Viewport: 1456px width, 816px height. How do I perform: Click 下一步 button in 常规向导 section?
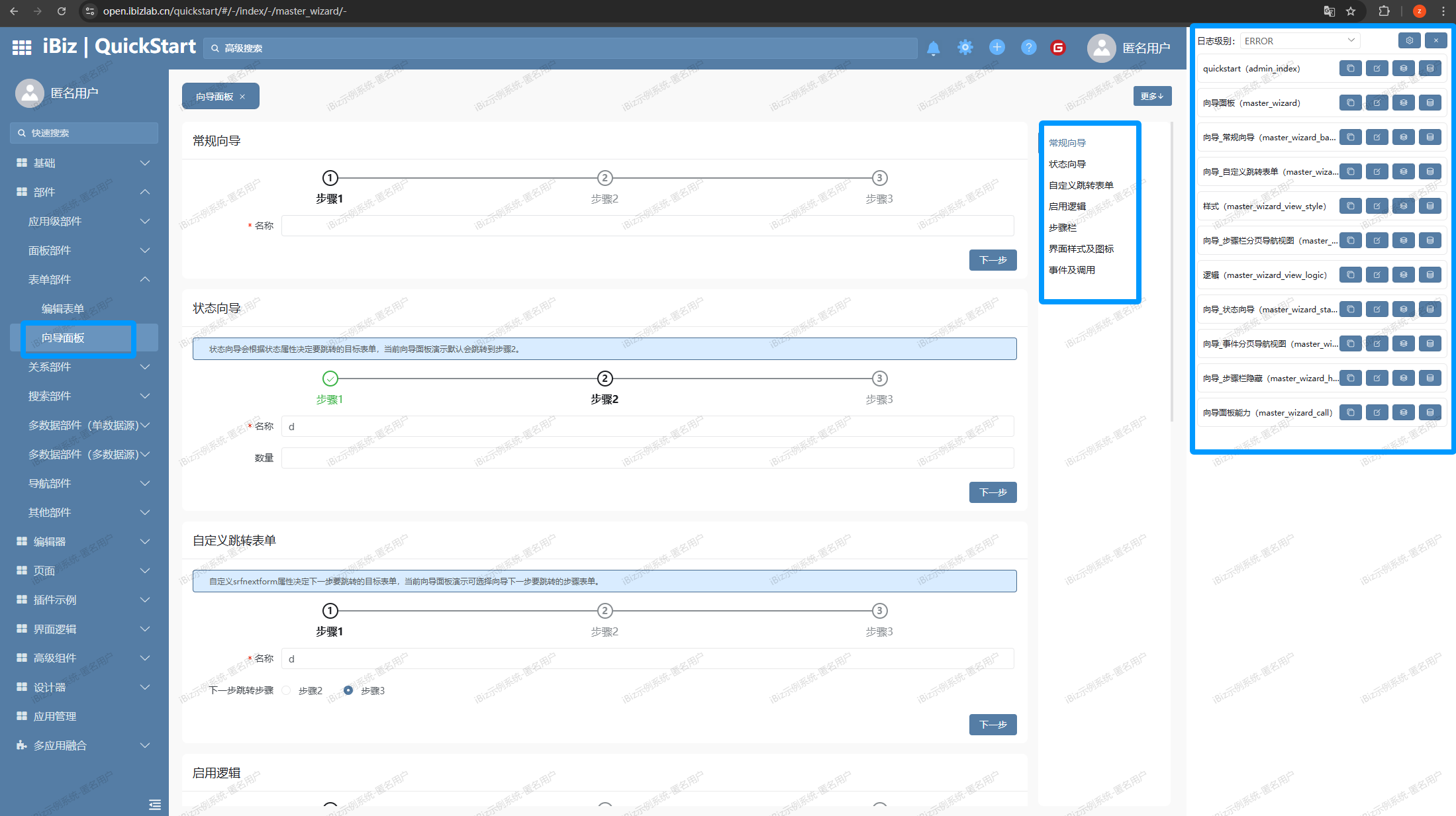point(993,260)
